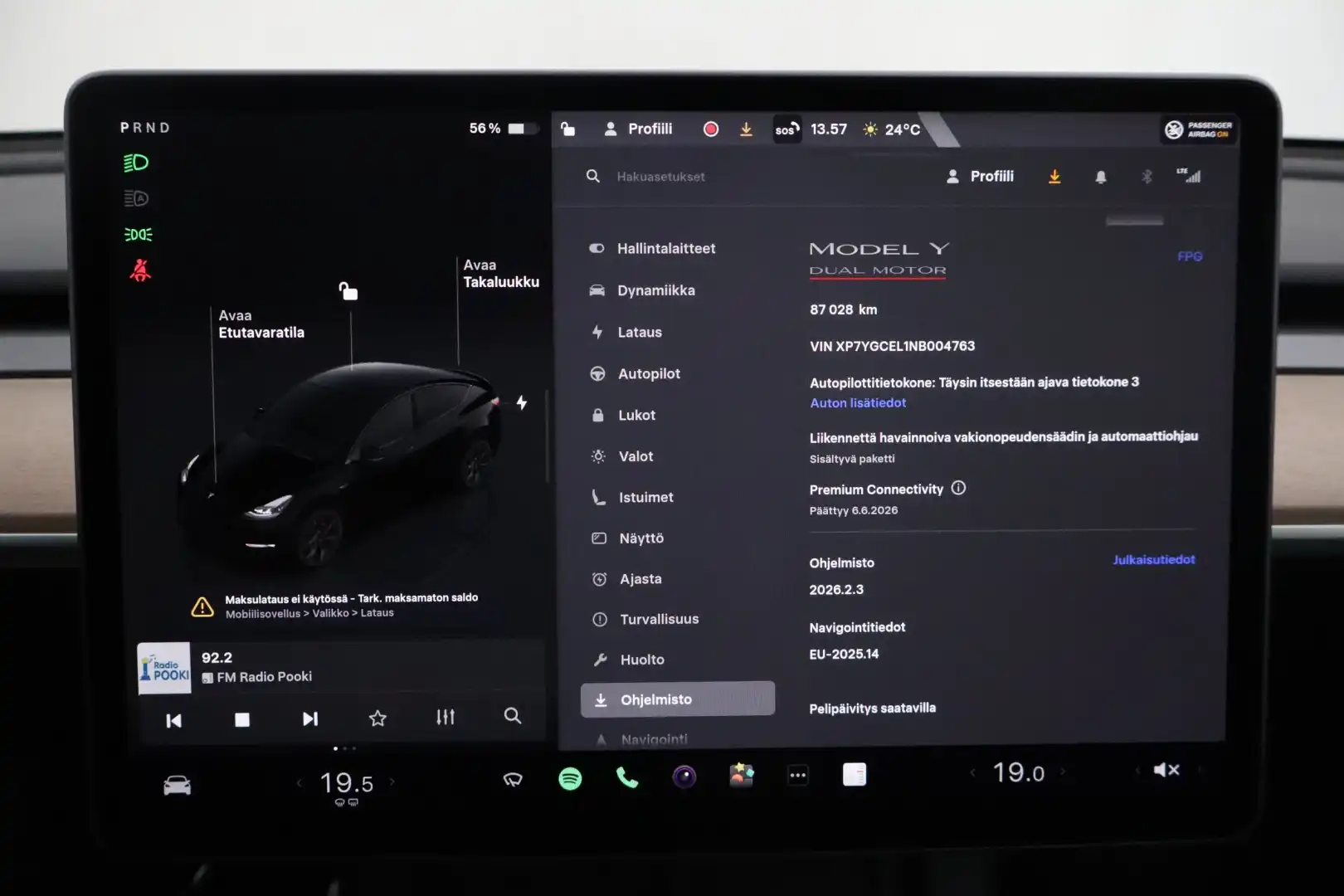Skip to previous radio station
Image resolution: width=1344 pixels, height=896 pixels.
pos(173,720)
